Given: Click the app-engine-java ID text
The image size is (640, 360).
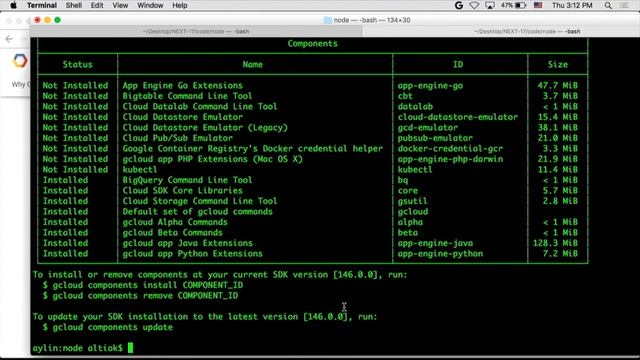Looking at the screenshot, I should click(435, 243).
